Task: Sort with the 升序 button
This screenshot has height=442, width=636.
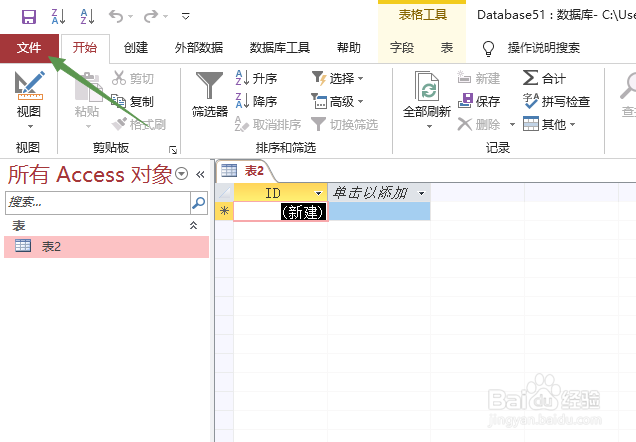Action: point(256,78)
